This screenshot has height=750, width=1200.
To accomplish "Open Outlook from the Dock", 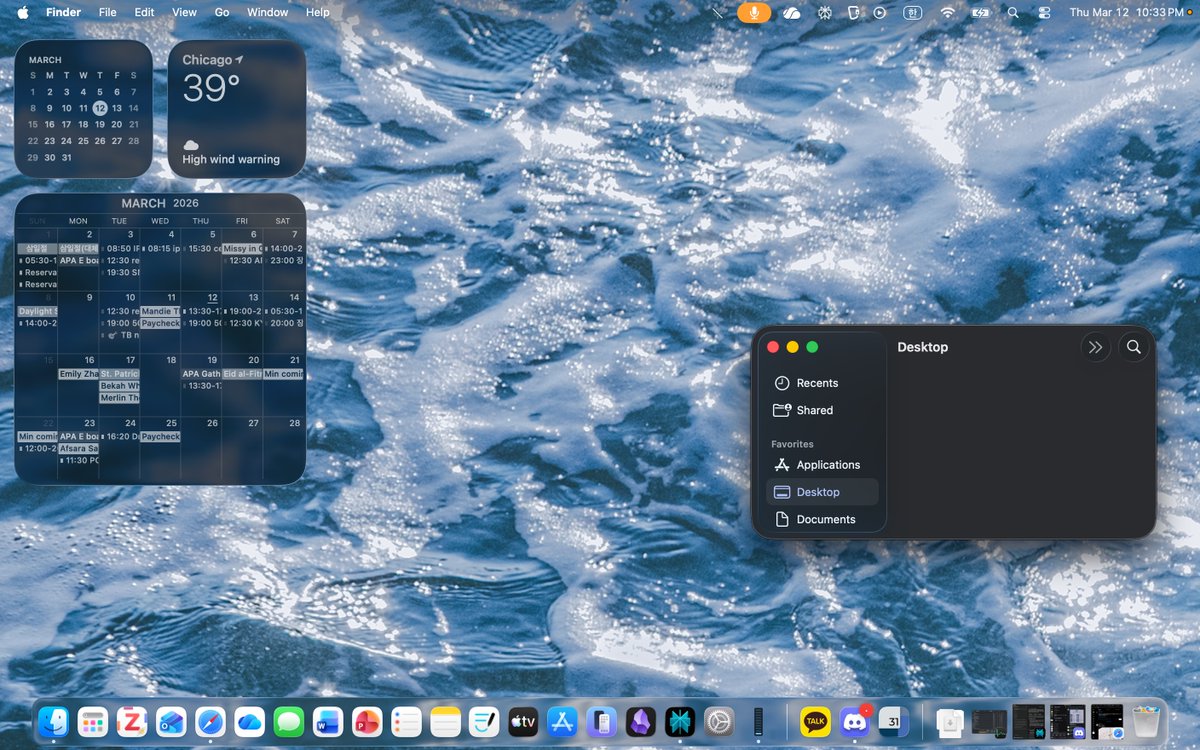I will coord(171,720).
